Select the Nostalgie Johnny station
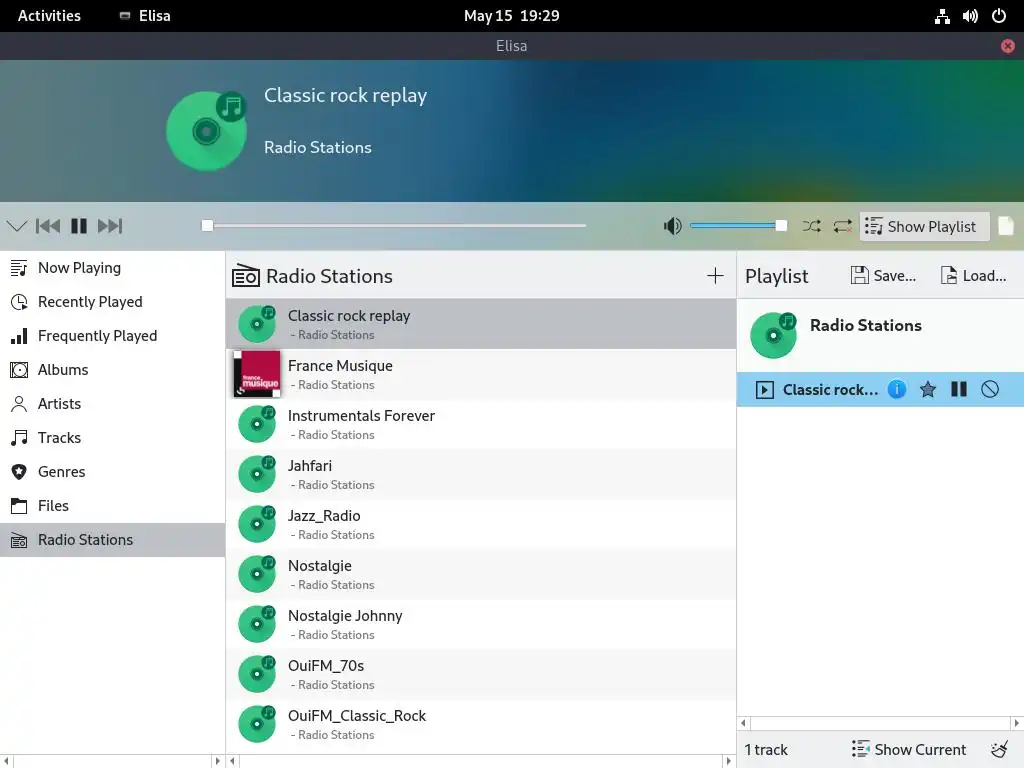The image size is (1024, 768). [x=481, y=624]
